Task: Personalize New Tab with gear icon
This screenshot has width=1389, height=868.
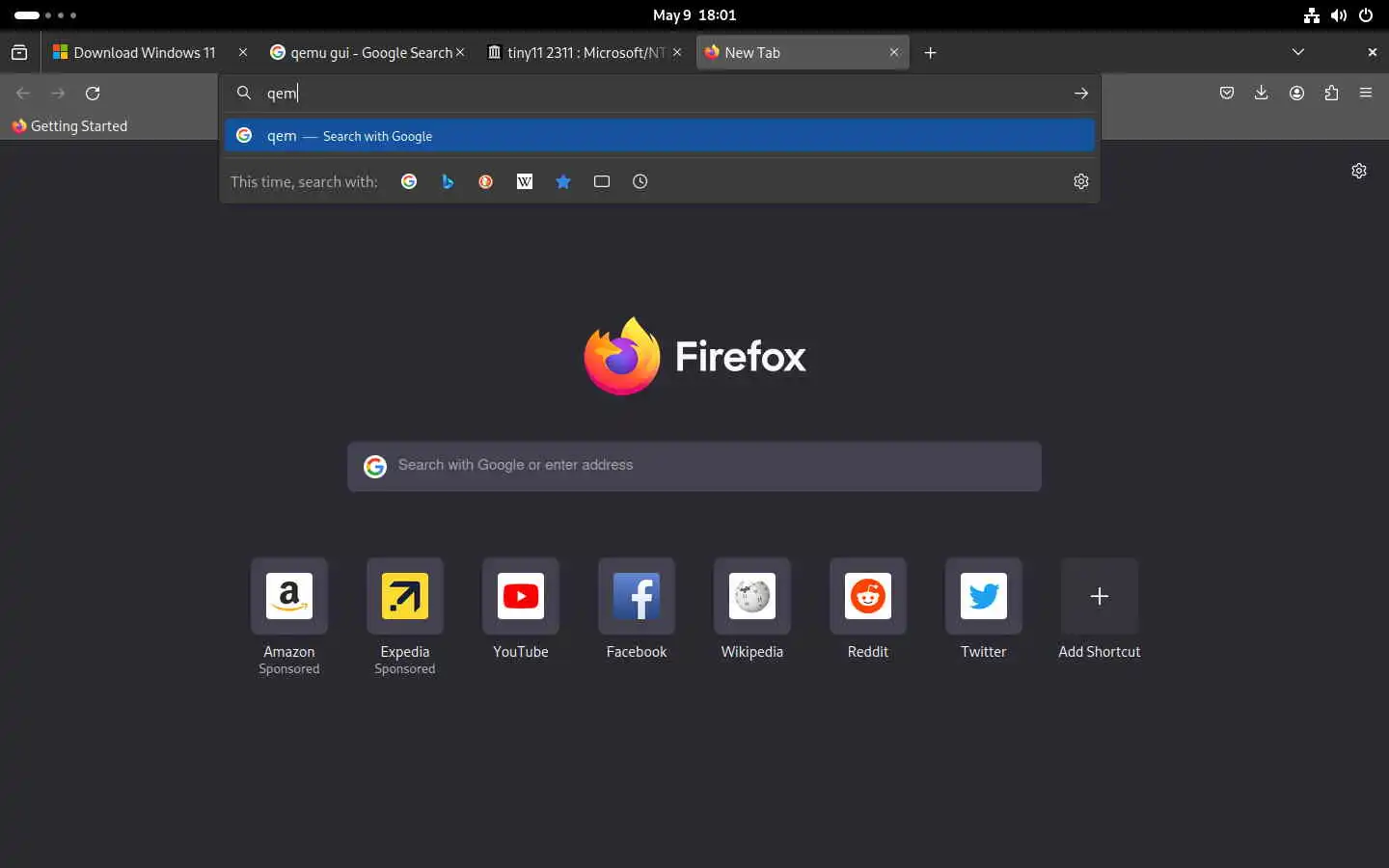Action: point(1359,171)
